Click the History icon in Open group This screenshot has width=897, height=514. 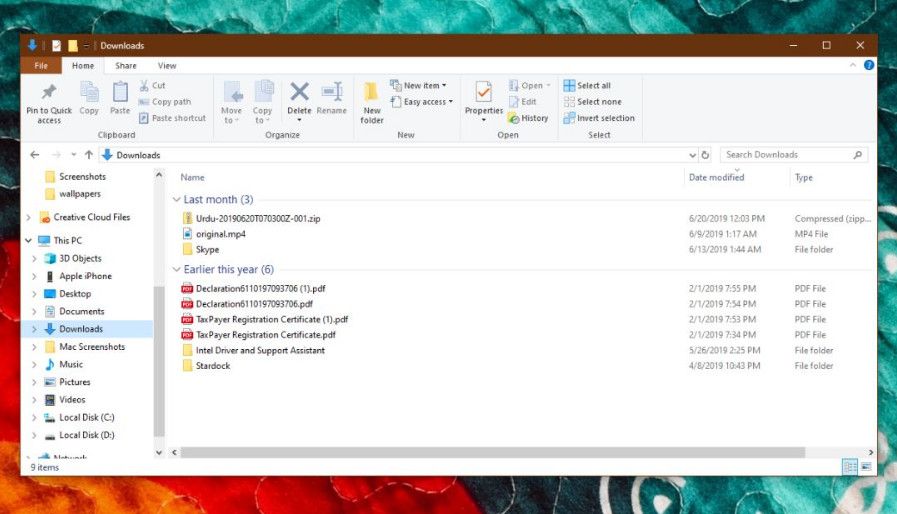pyautogui.click(x=528, y=118)
